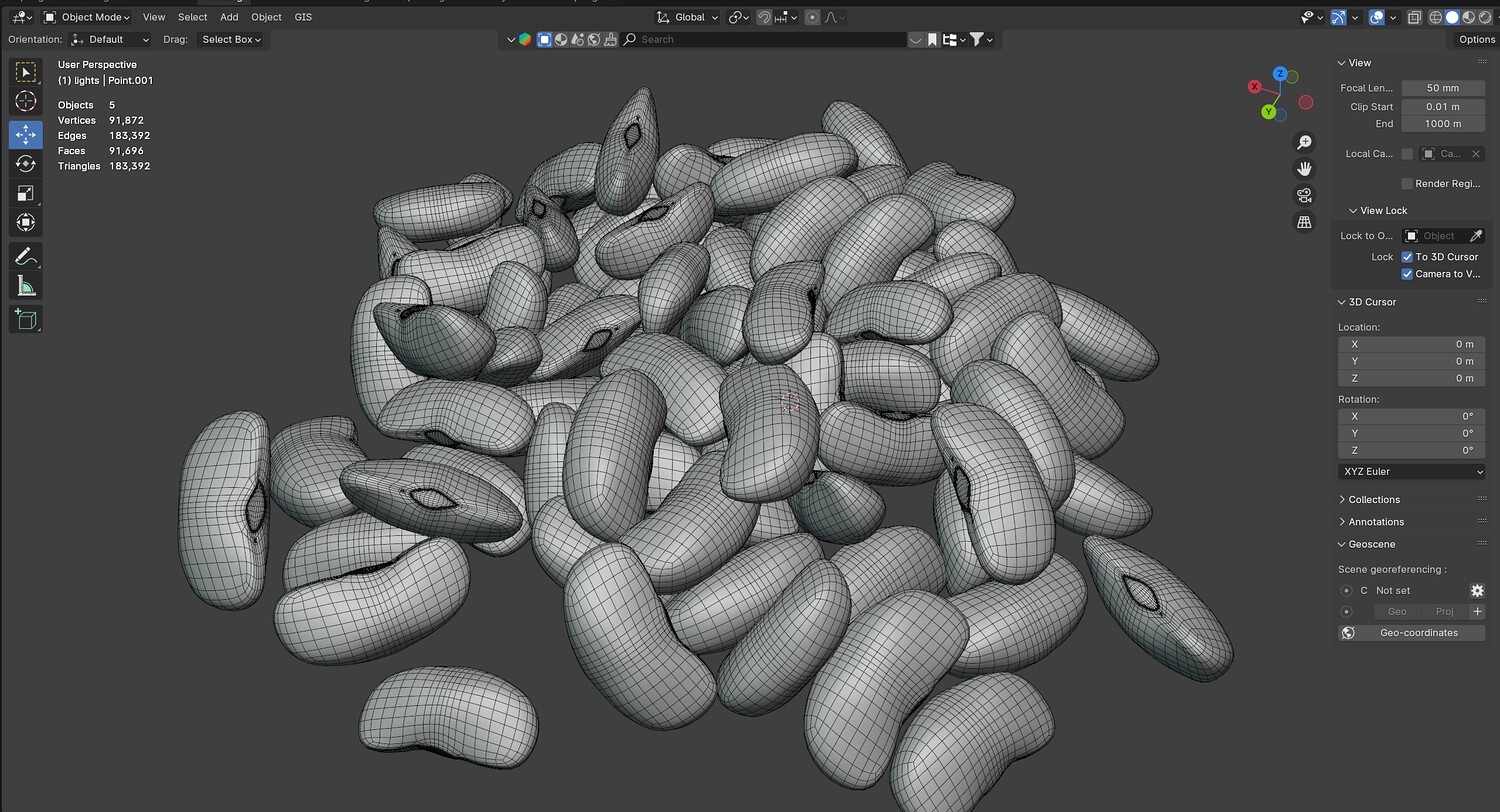Click the zoom viewport magnifier icon
This screenshot has width=1500, height=812.
point(1304,142)
